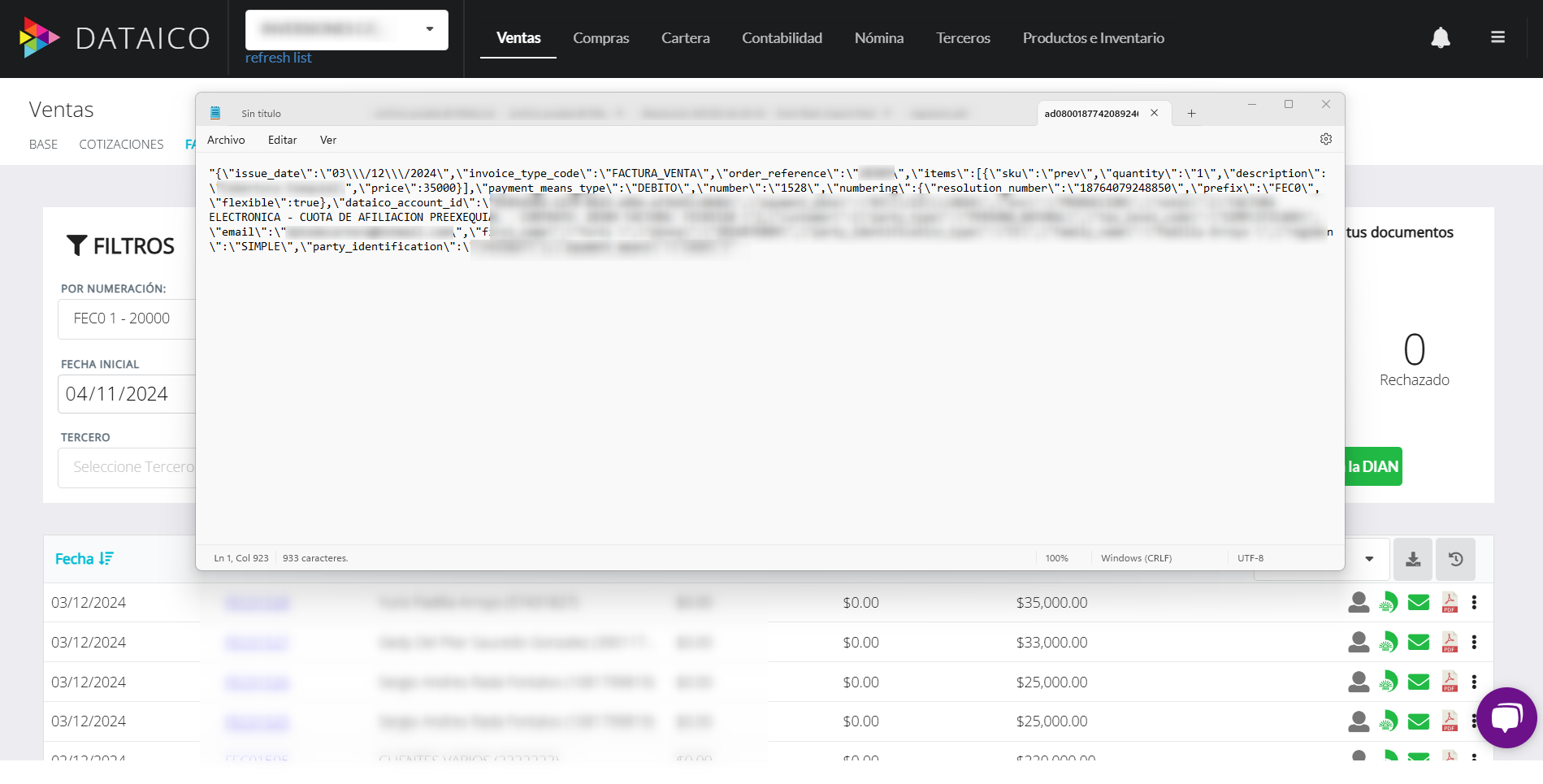Go to Compras in the navigation bar

(600, 38)
